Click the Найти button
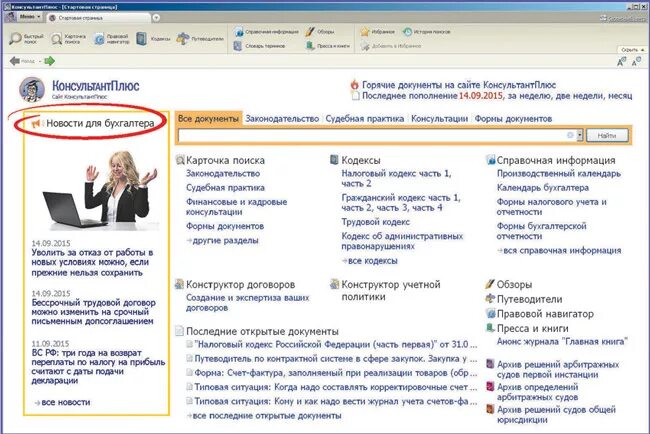This screenshot has height=434, width=650. tap(607, 135)
